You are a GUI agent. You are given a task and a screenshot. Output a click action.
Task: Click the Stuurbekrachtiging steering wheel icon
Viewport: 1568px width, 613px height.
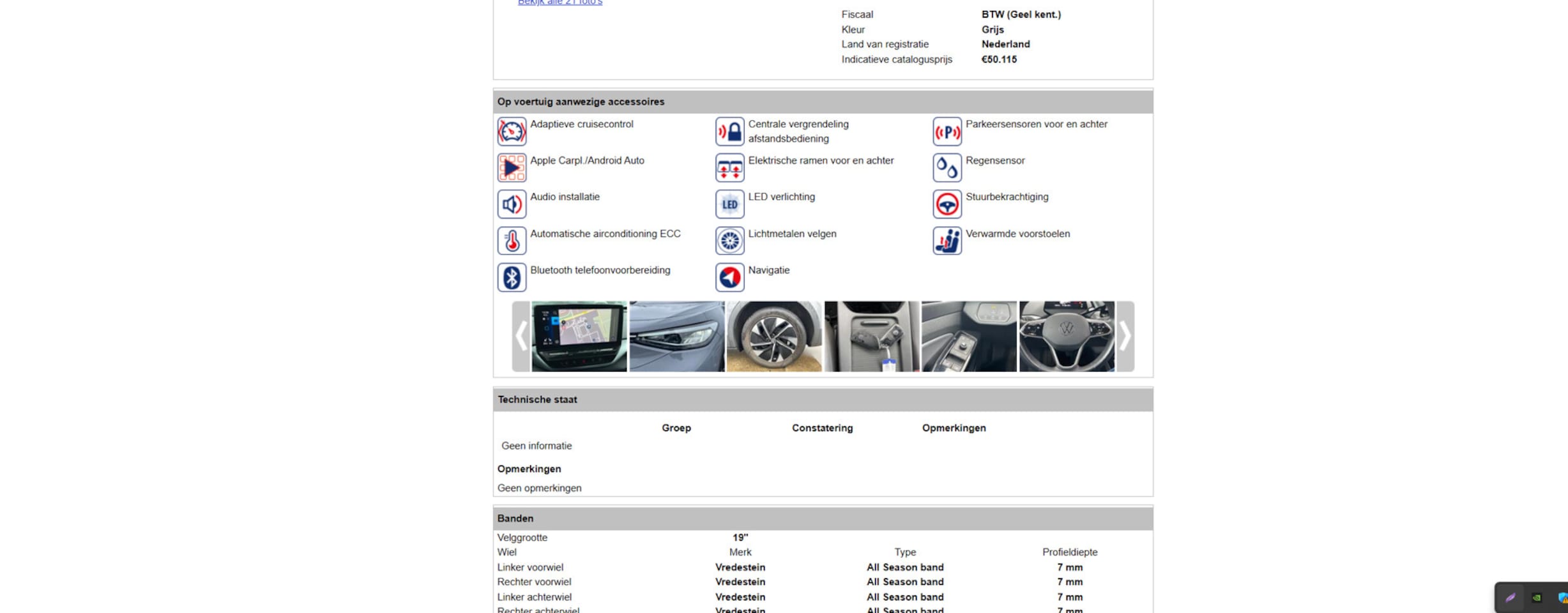tap(947, 204)
